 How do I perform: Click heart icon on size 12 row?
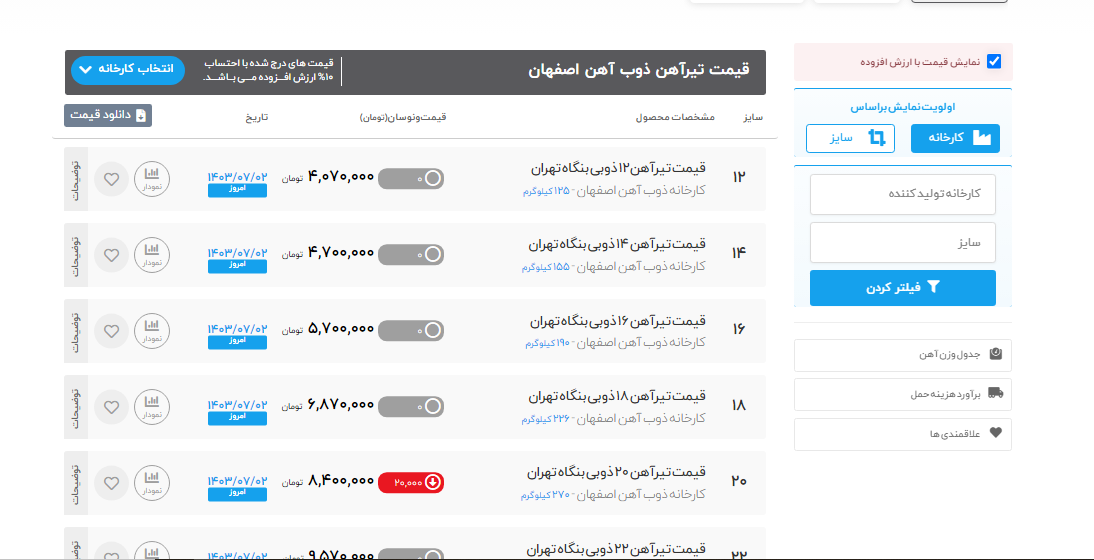[x=111, y=179]
